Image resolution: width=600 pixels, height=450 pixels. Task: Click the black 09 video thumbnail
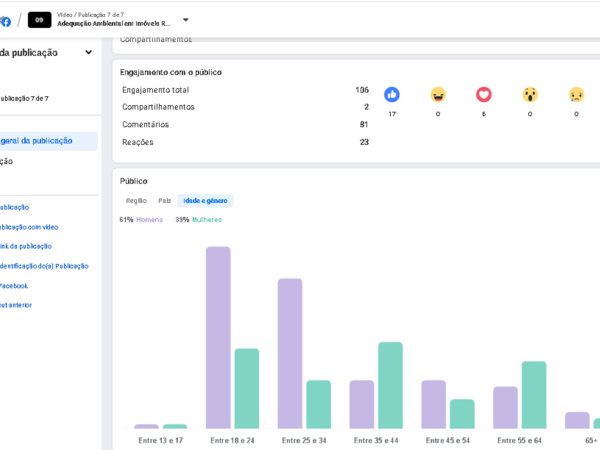click(x=39, y=20)
